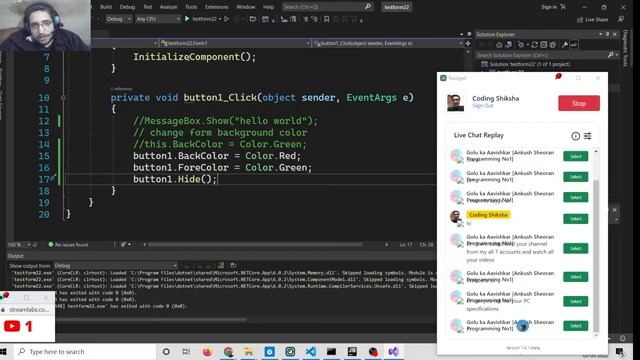
Task: Click the bookmark icon in toolbar
Action: pyautogui.click(x=327, y=19)
